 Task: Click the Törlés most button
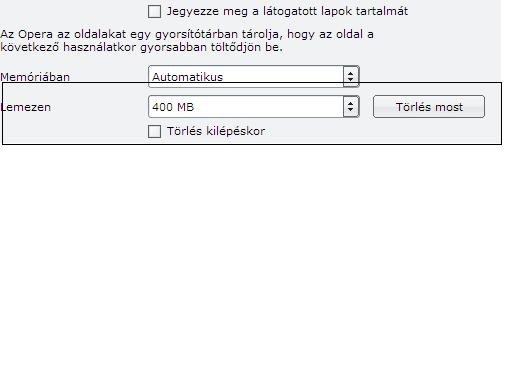429,107
